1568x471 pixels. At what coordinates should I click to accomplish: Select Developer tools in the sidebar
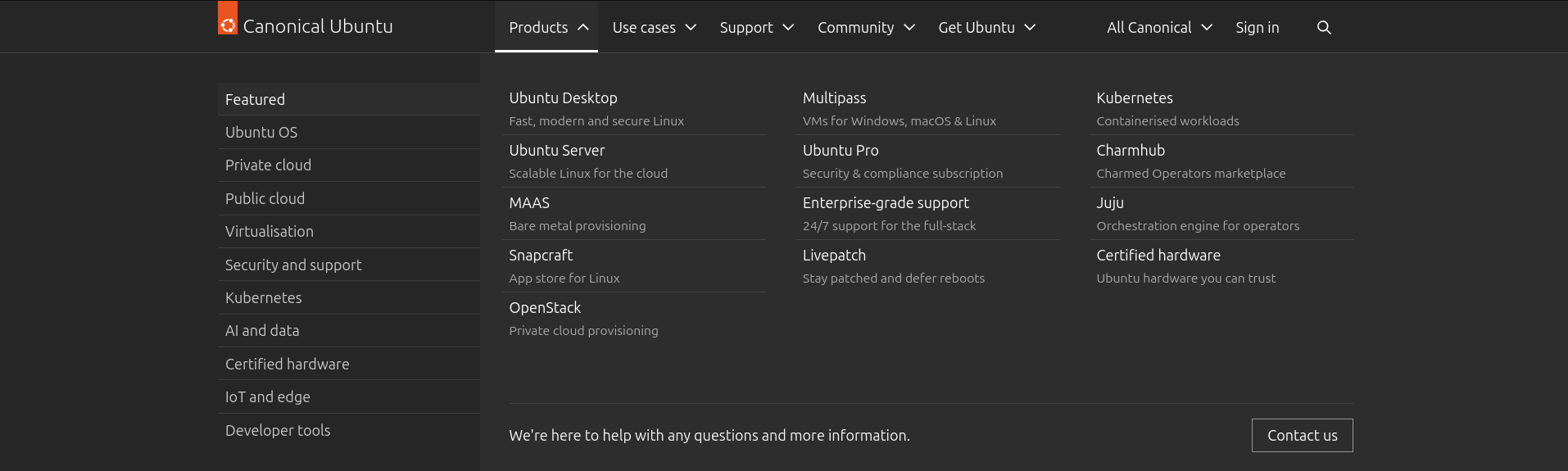pos(349,430)
